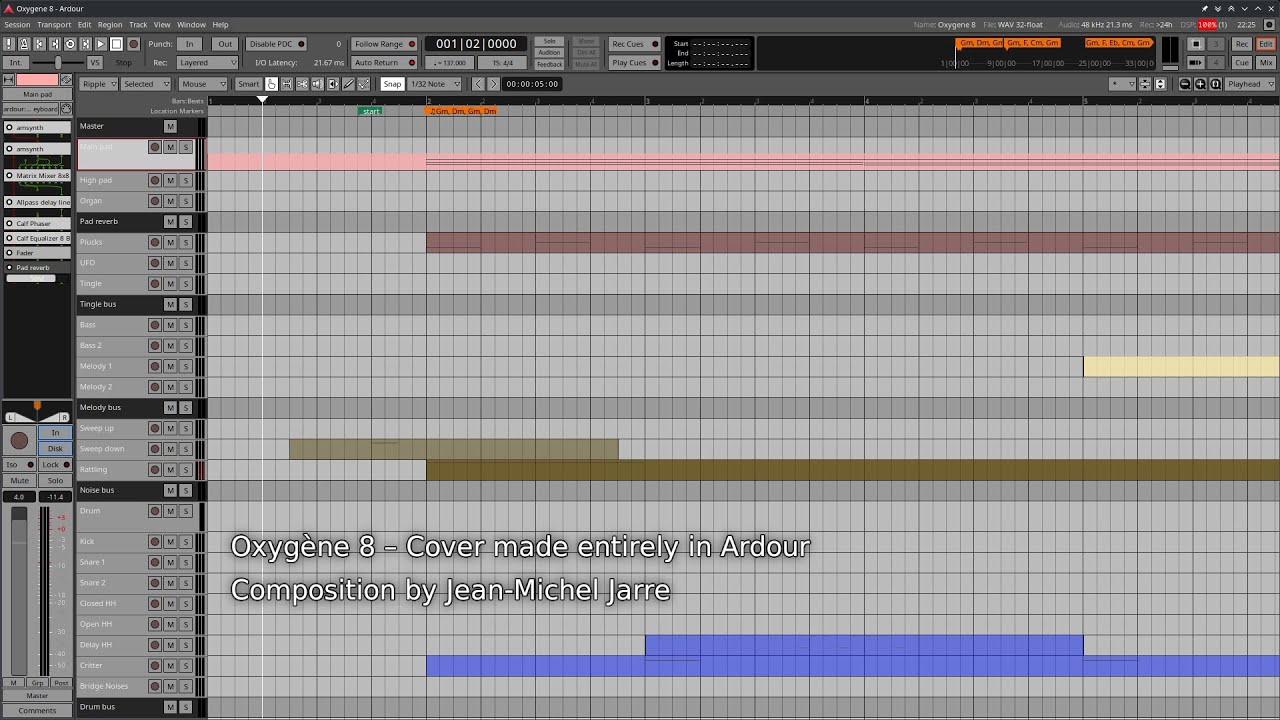Click the MIDI input icon beside ardour keyboard
Viewport: 1280px width, 720px height.
[x=66, y=109]
